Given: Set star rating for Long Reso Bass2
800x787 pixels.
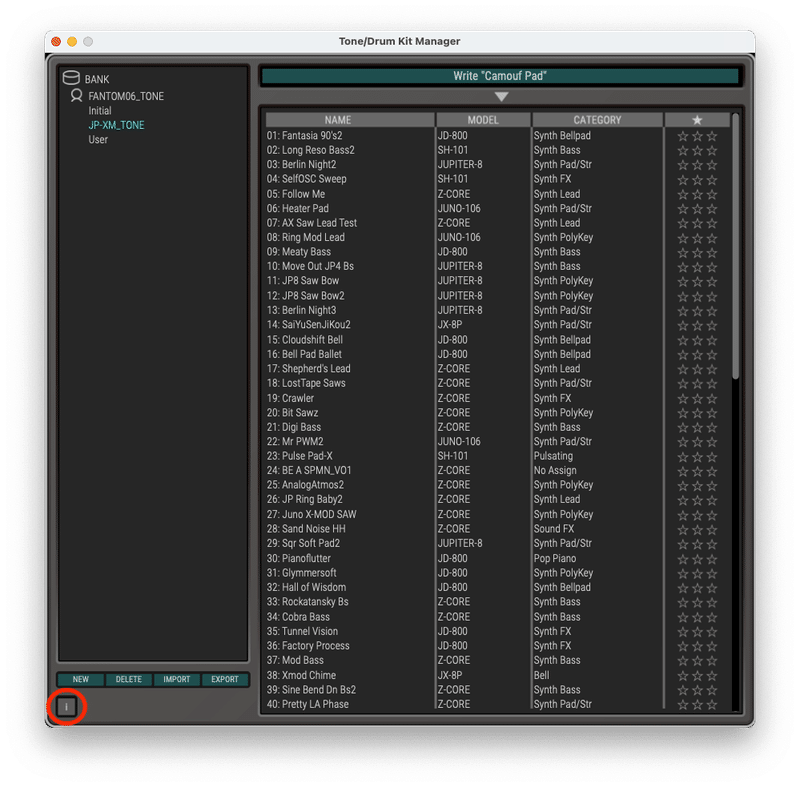Looking at the screenshot, I should (x=697, y=150).
